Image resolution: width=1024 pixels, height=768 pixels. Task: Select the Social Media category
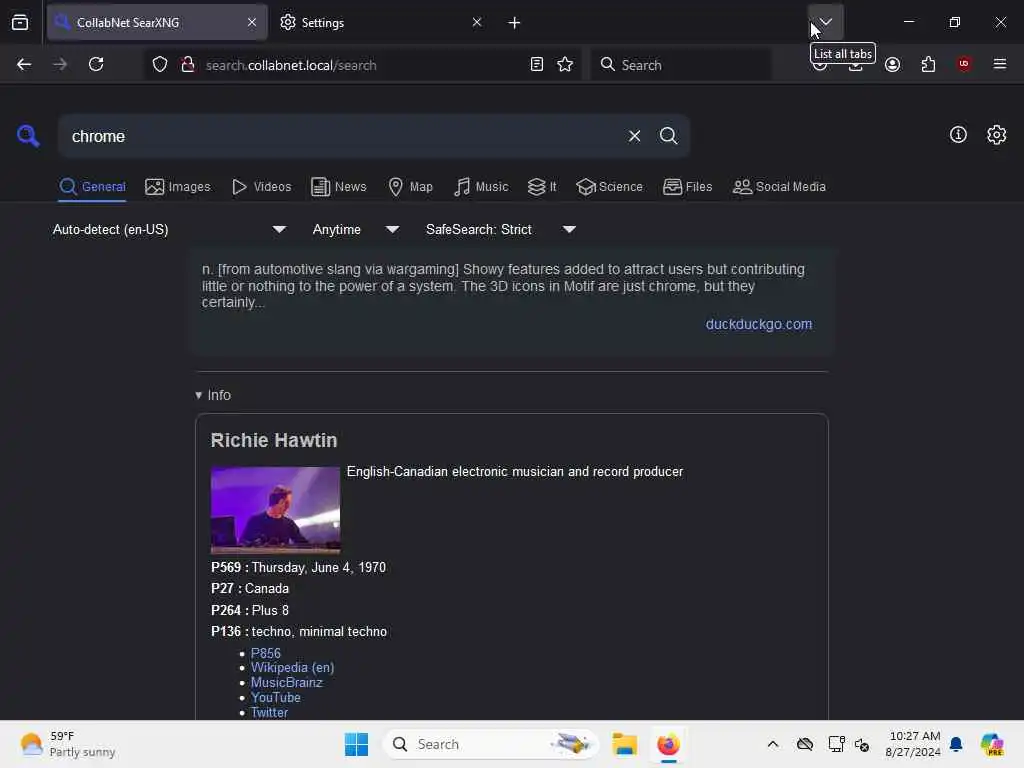coord(779,187)
